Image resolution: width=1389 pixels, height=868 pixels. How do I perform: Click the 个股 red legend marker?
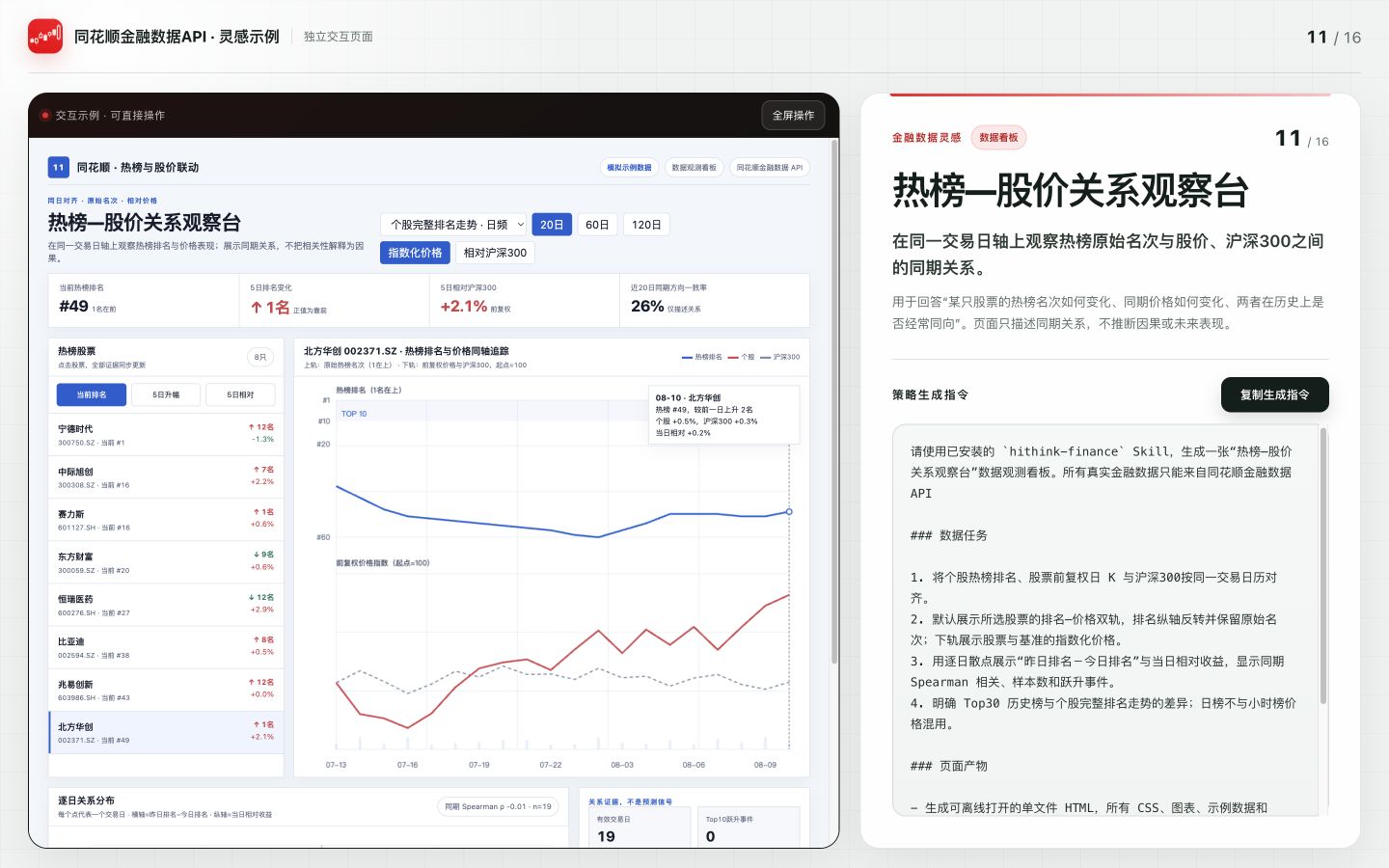point(733,357)
